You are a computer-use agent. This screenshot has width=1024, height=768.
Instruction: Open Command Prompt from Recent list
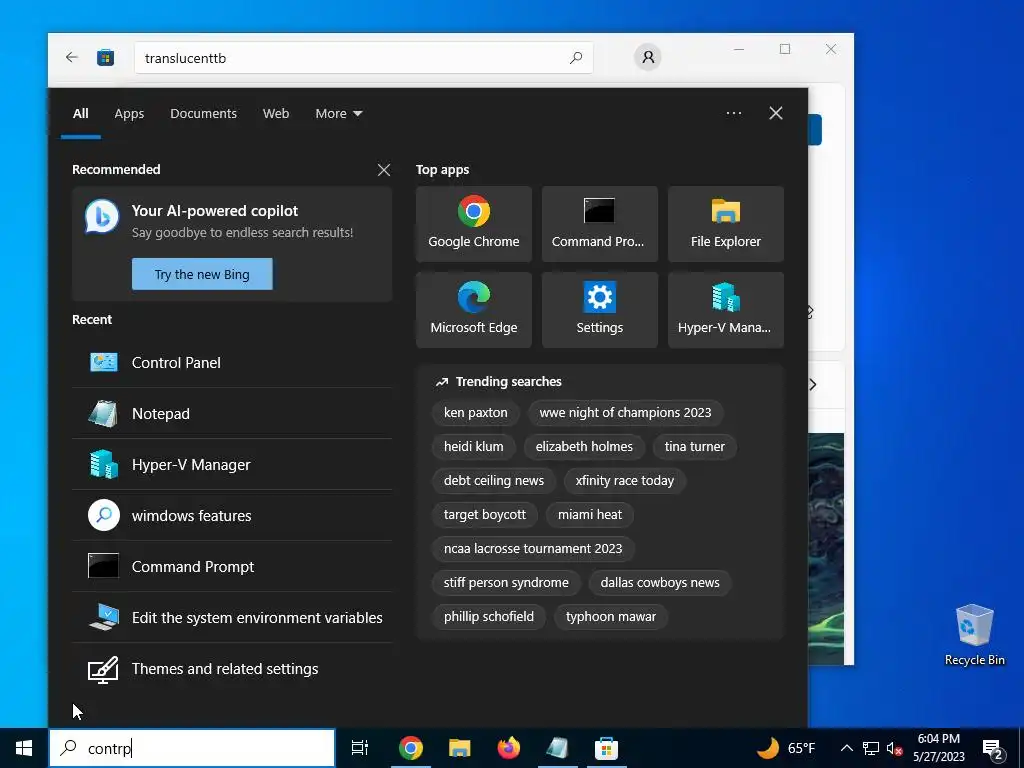point(232,566)
